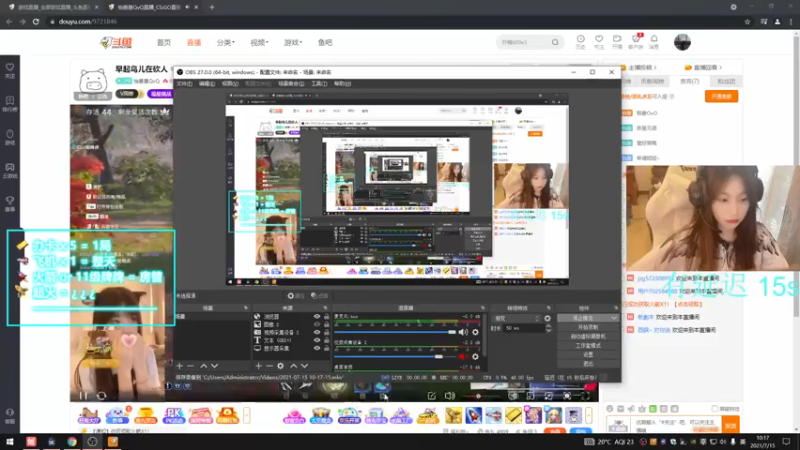Click the Douyu logo
Viewport: 800px width, 450px height.
[x=116, y=42]
